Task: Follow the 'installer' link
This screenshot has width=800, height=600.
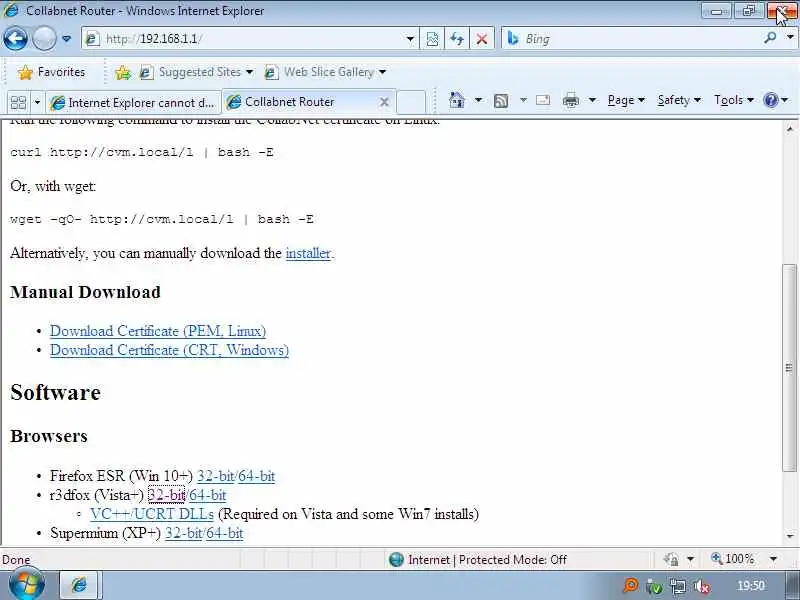Action: click(x=308, y=253)
